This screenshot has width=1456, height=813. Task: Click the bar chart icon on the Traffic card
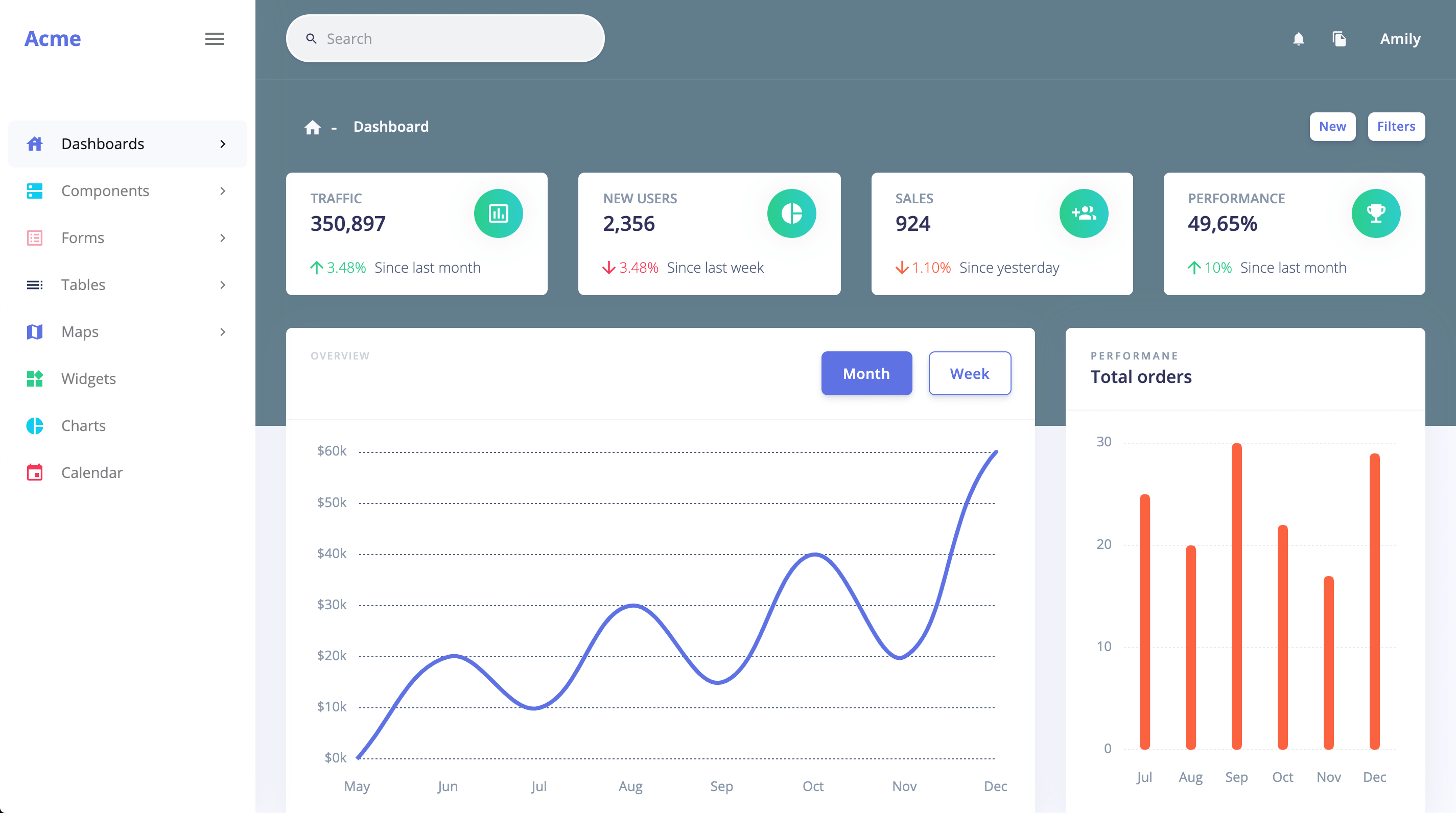pyautogui.click(x=498, y=213)
